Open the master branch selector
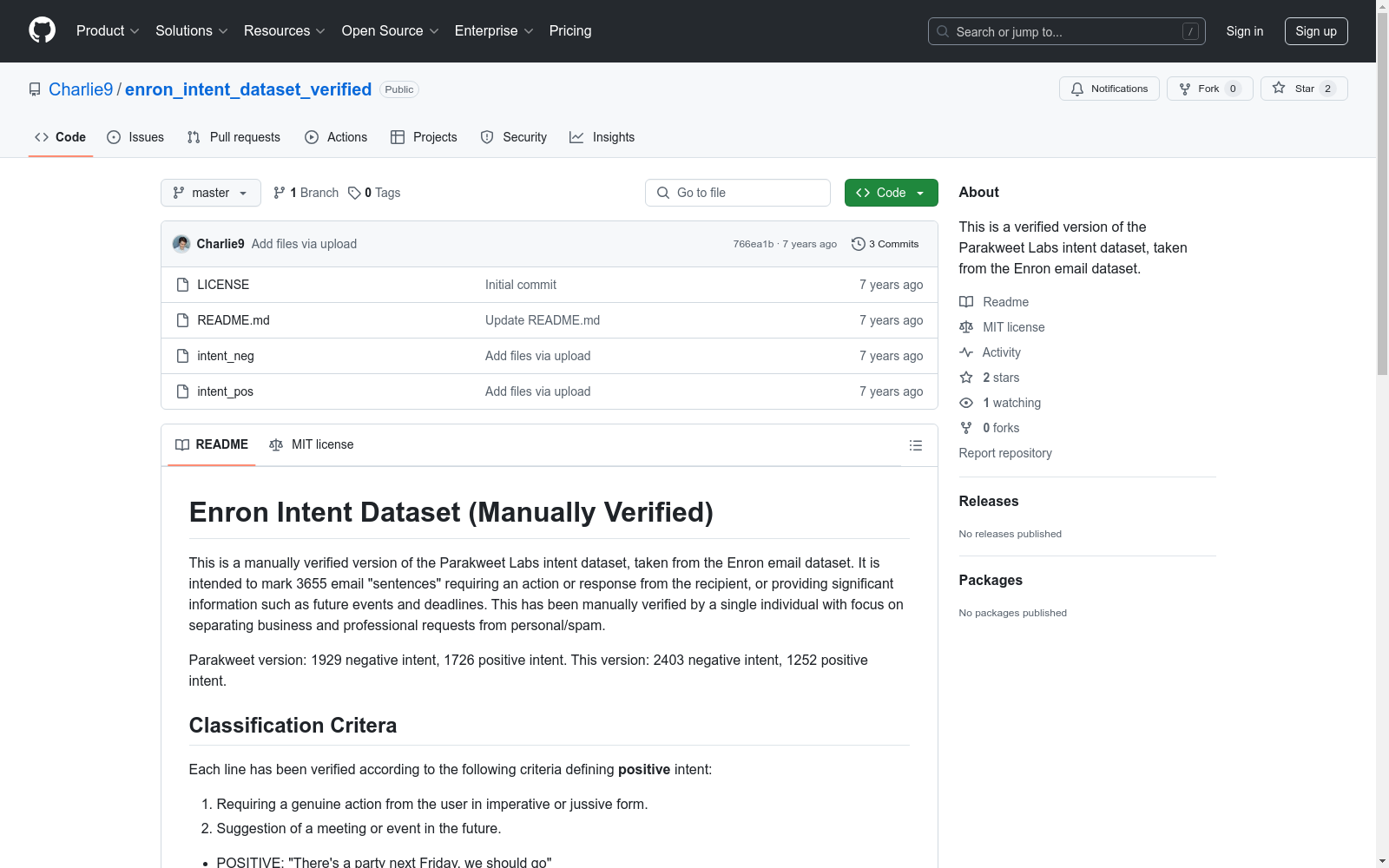The image size is (1389, 868). pos(211,193)
